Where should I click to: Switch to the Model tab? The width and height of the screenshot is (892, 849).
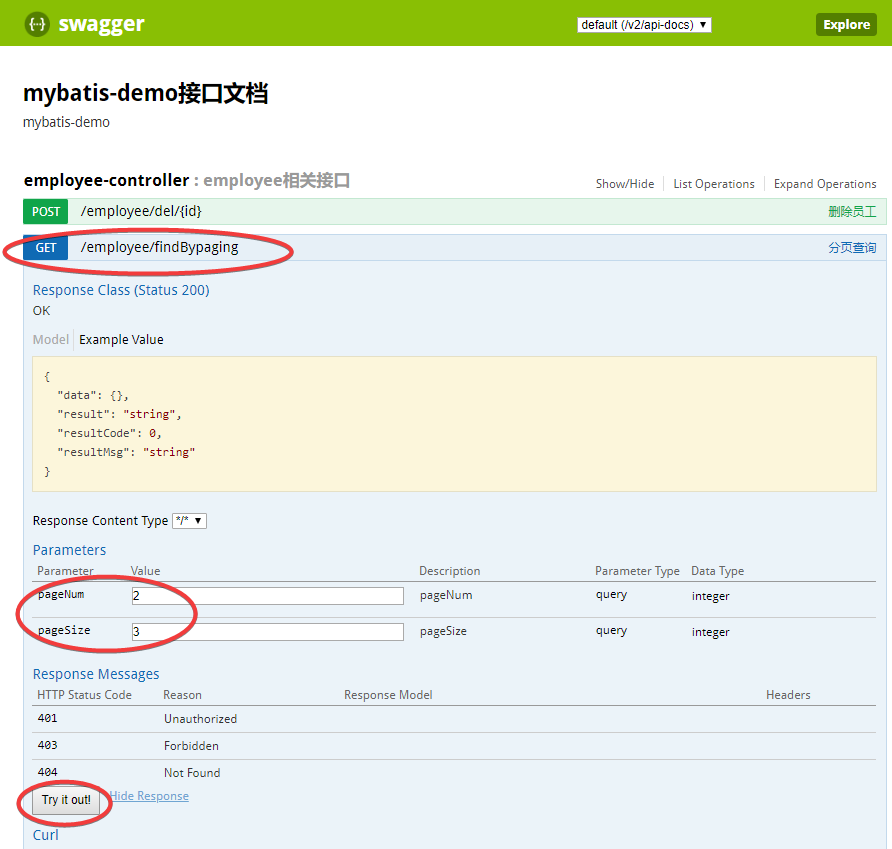tap(50, 339)
